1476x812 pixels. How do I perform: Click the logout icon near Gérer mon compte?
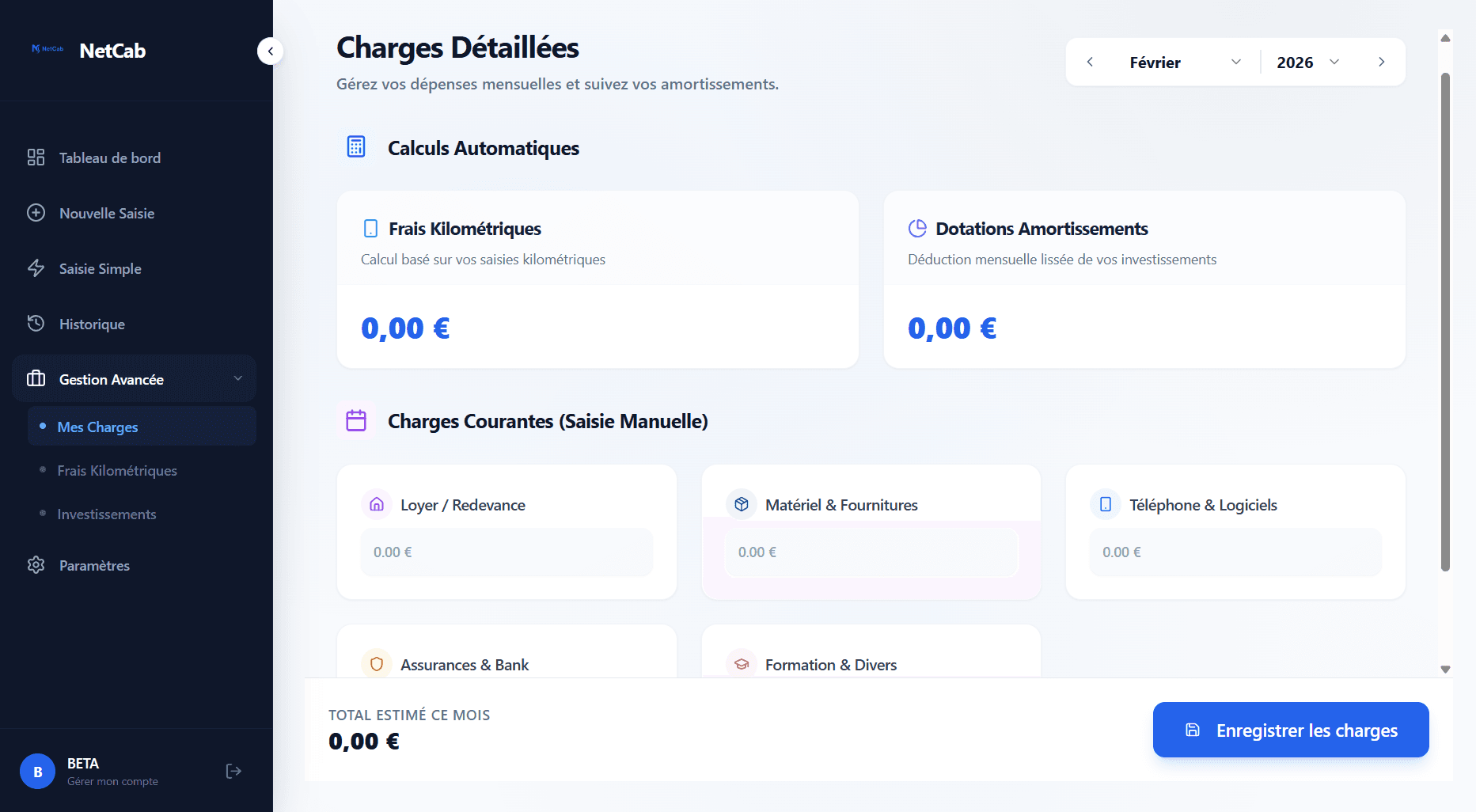point(233,770)
